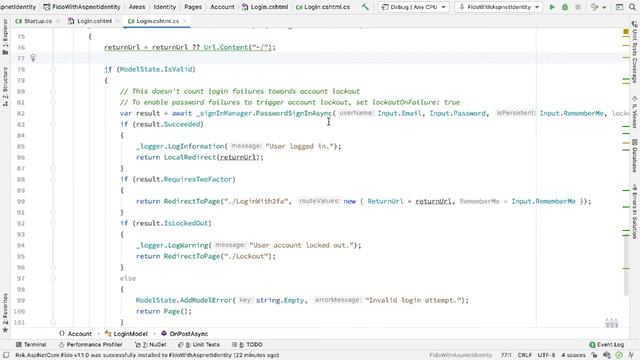640x360 pixels.
Task: Click the 4 spaces indent selector
Action: click(x=573, y=355)
